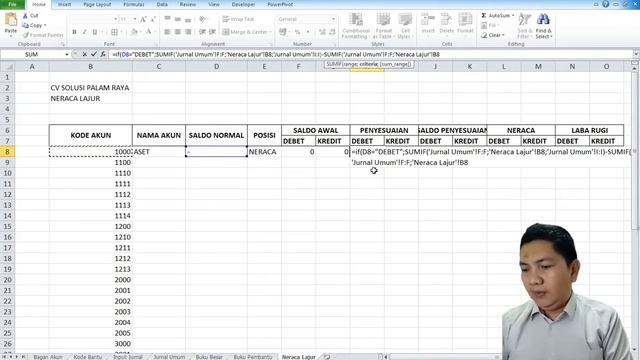Screen dimensions: 640x360
Task: Toggle Center text alignment
Action: [x=178, y=32]
